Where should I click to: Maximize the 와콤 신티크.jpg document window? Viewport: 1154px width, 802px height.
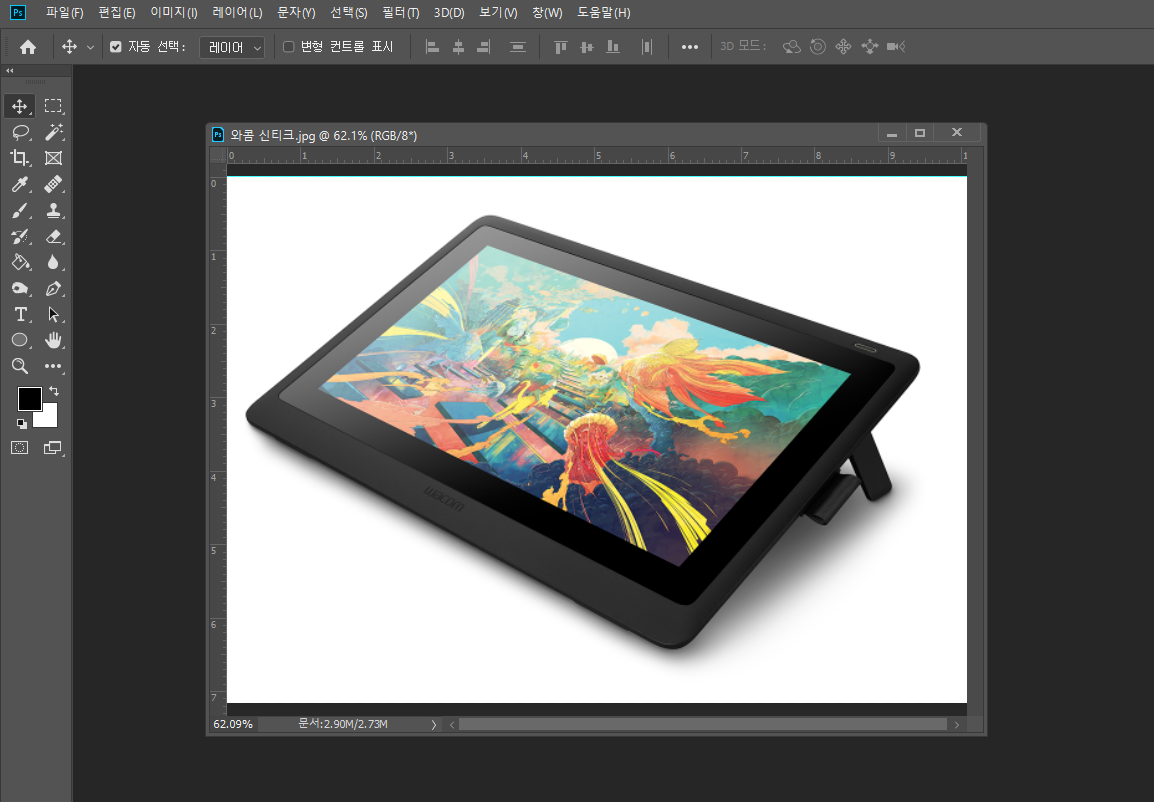click(919, 132)
